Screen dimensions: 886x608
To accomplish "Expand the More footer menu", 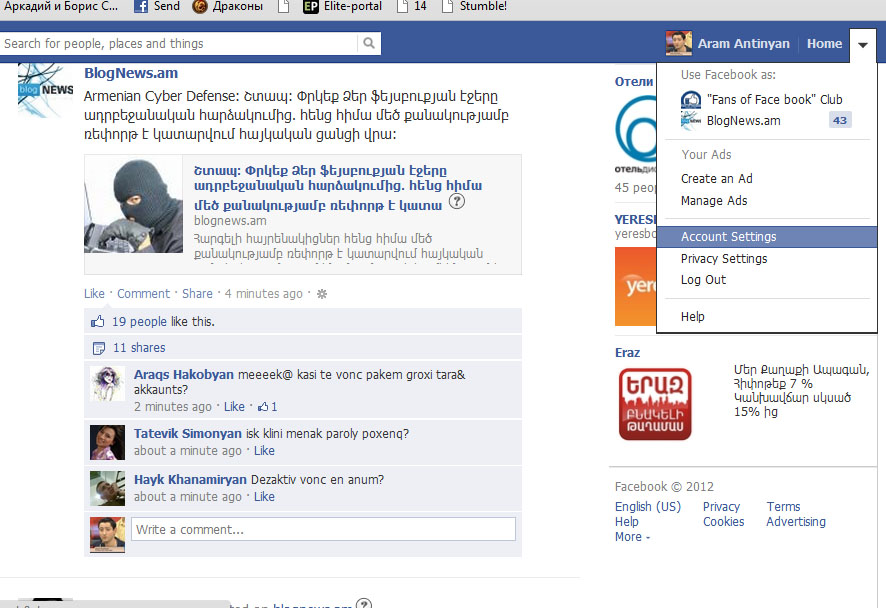I will pyautogui.click(x=632, y=537).
